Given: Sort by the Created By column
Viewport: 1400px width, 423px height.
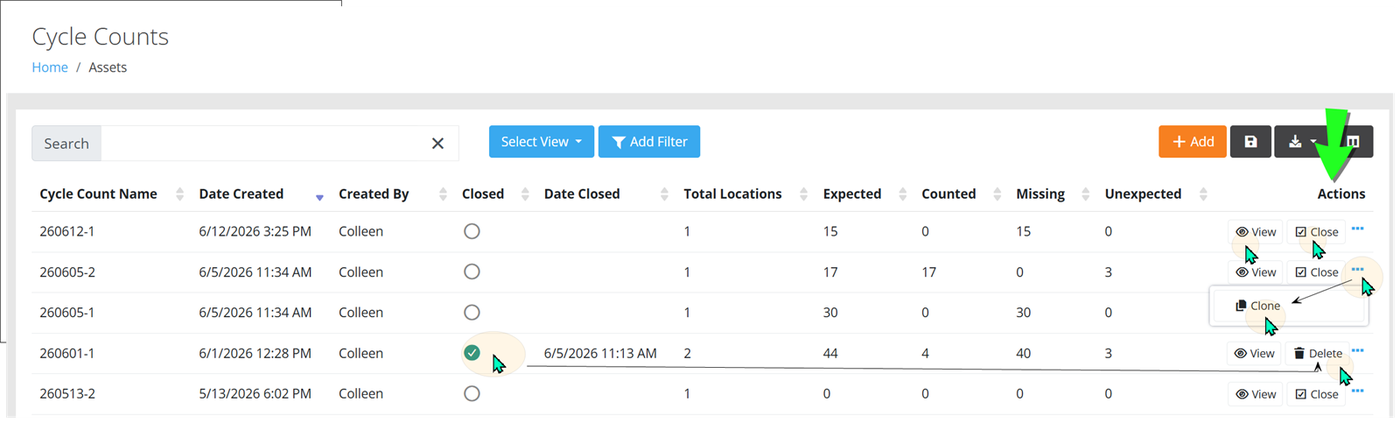Looking at the screenshot, I should pyautogui.click(x=444, y=194).
